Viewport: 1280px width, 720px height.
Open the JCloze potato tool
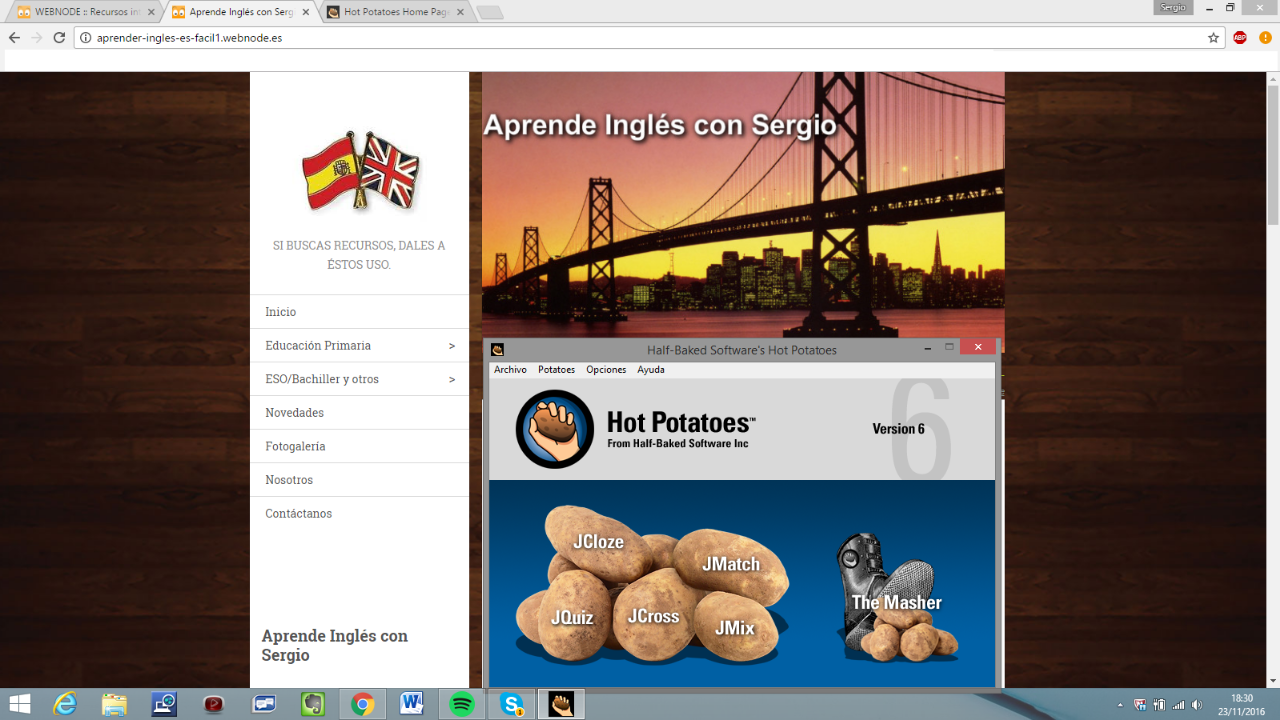tap(598, 542)
